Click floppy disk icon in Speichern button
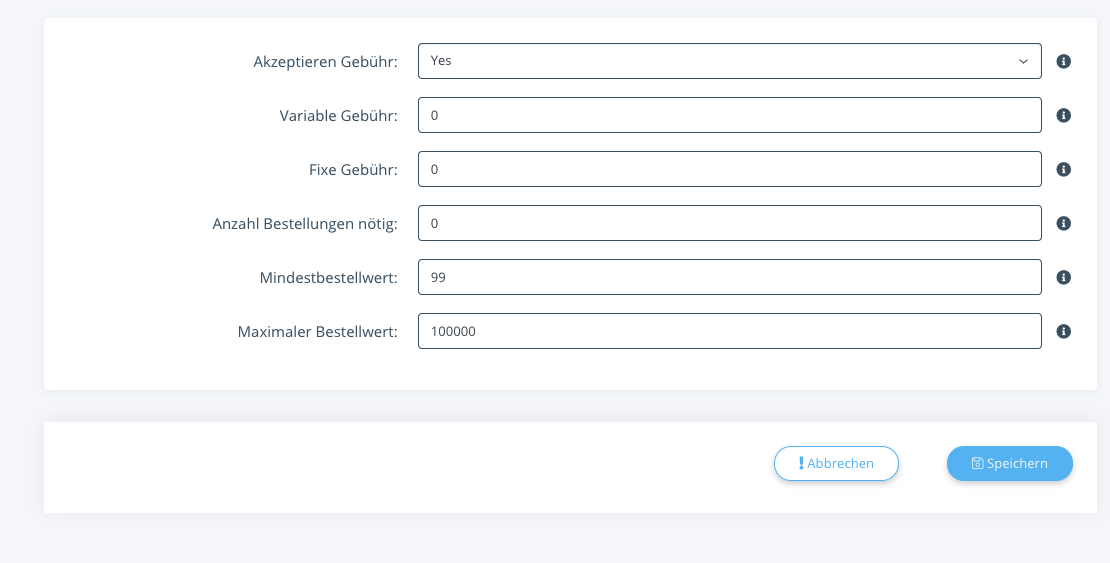This screenshot has width=1110, height=563. pos(977,463)
